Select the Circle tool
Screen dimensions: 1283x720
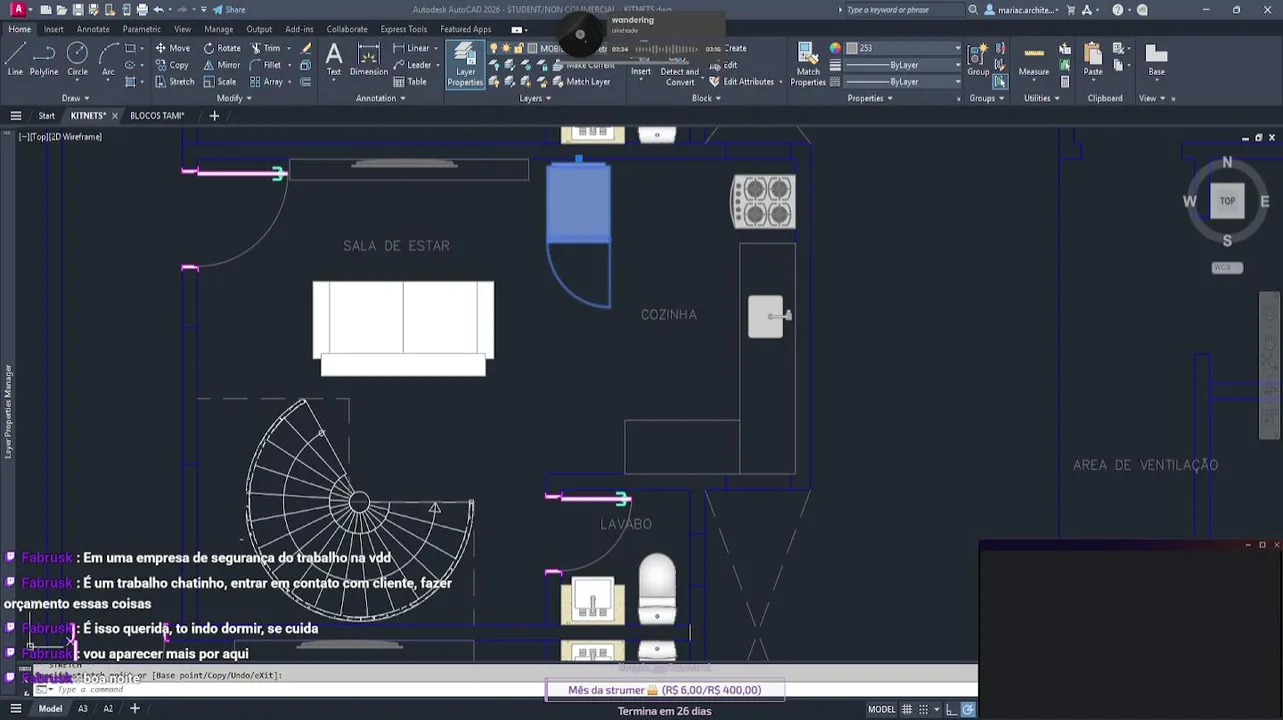[77, 59]
